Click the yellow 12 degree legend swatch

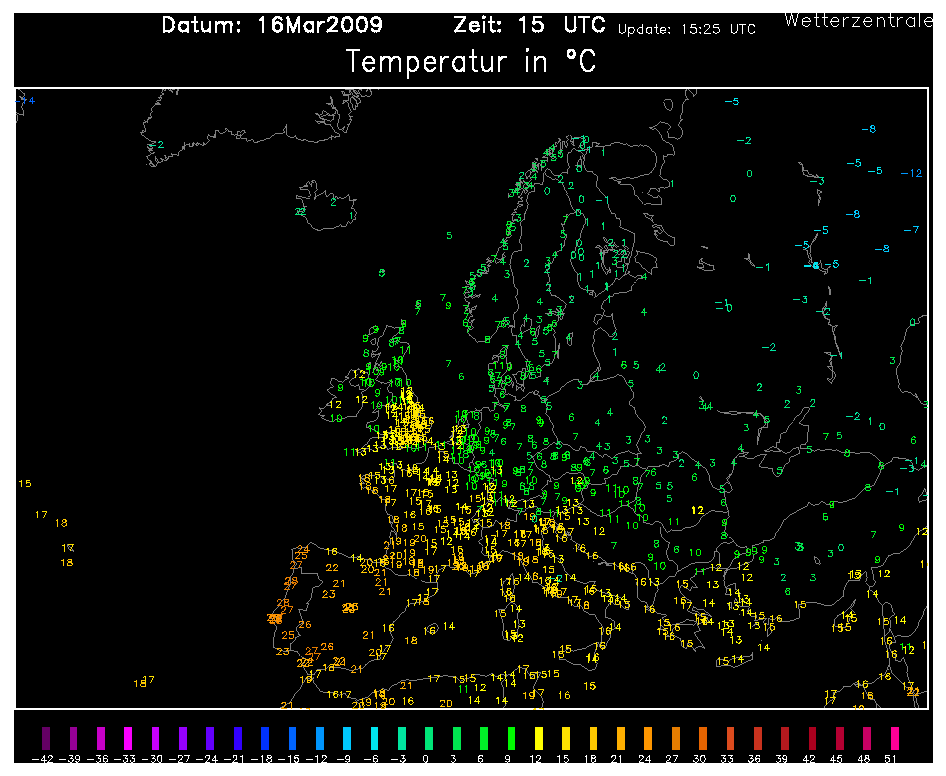pos(538,738)
